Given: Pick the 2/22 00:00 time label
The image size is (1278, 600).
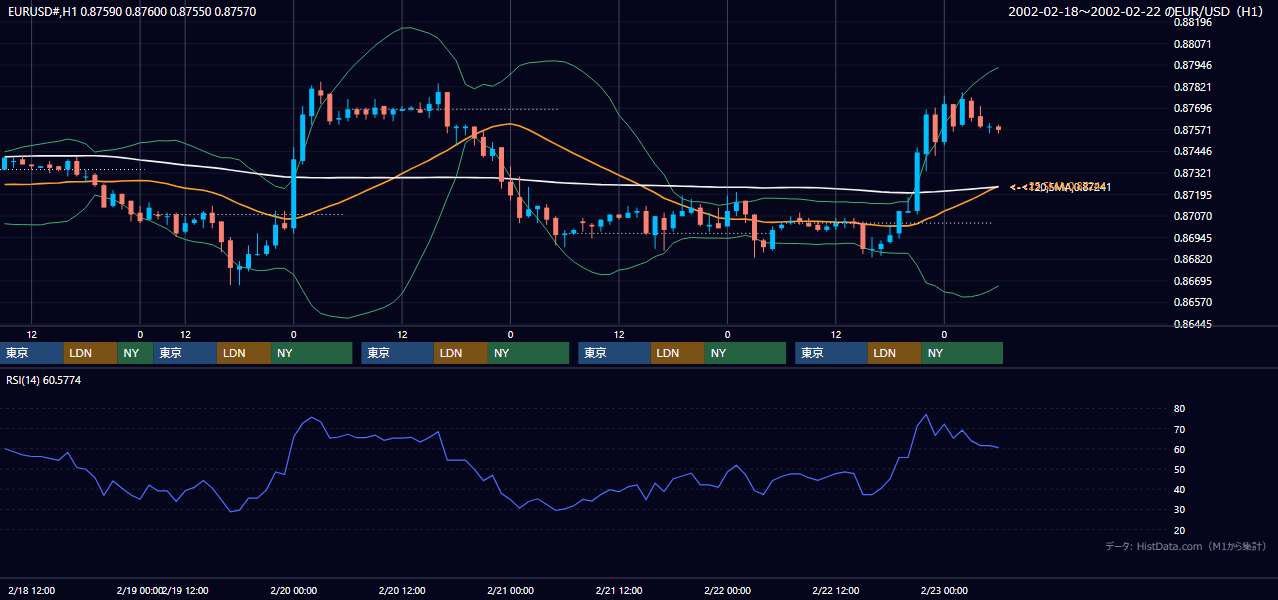Looking at the screenshot, I should (726, 591).
